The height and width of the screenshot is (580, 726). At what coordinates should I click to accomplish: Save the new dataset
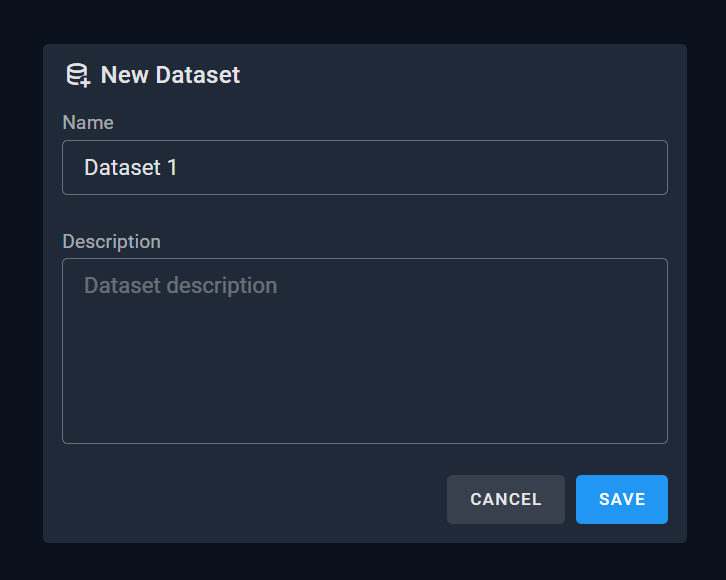[621, 499]
